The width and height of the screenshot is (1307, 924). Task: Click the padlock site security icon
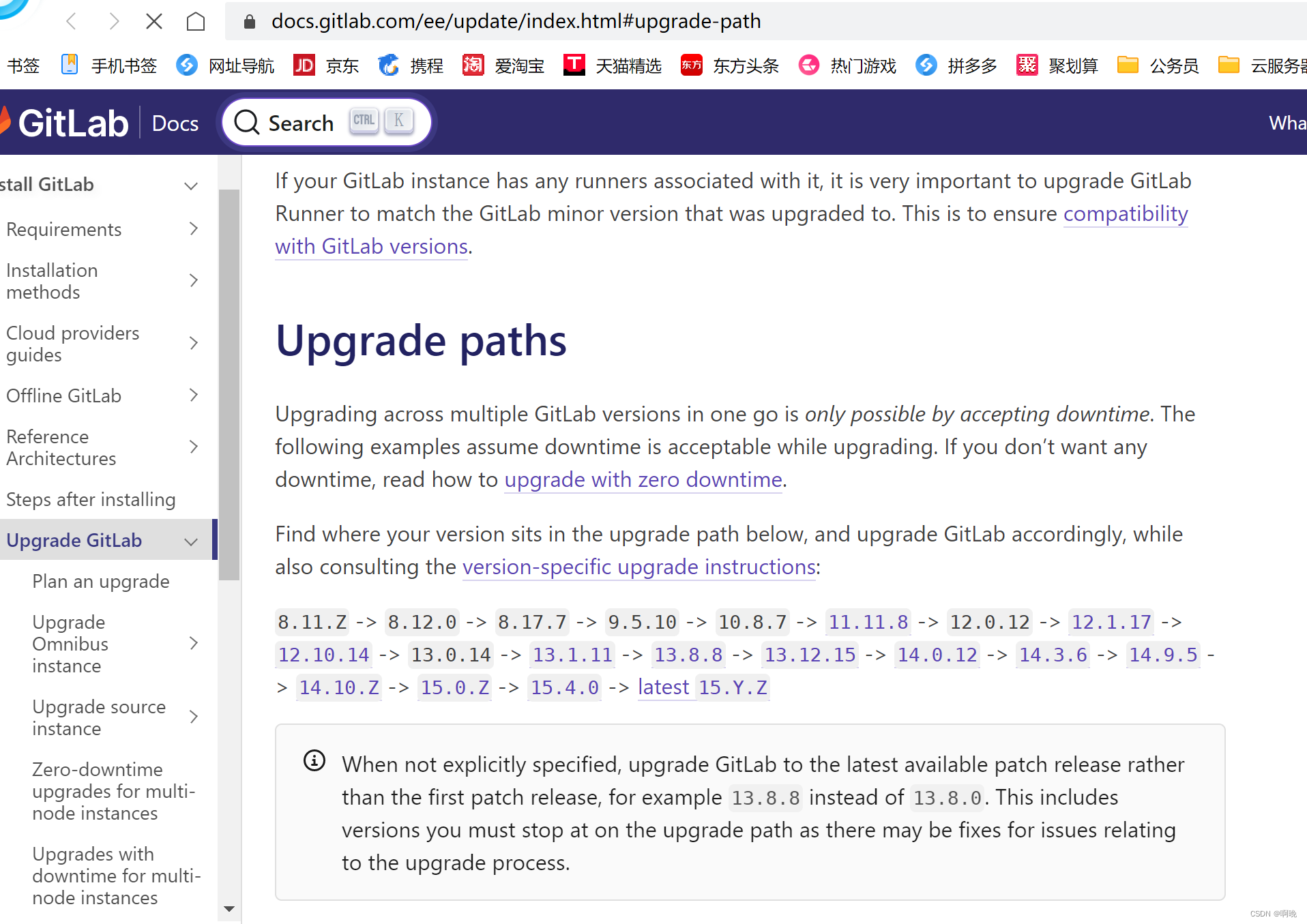(x=250, y=22)
